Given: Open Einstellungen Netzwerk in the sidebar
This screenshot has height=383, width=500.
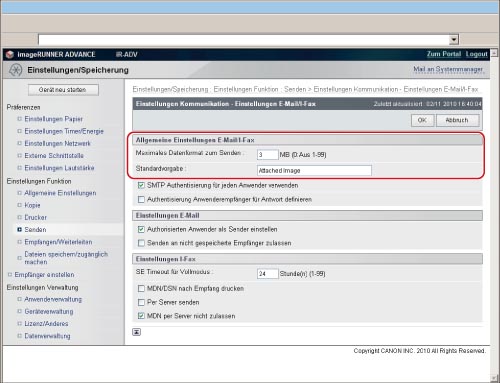Looking at the screenshot, I should 57,143.
